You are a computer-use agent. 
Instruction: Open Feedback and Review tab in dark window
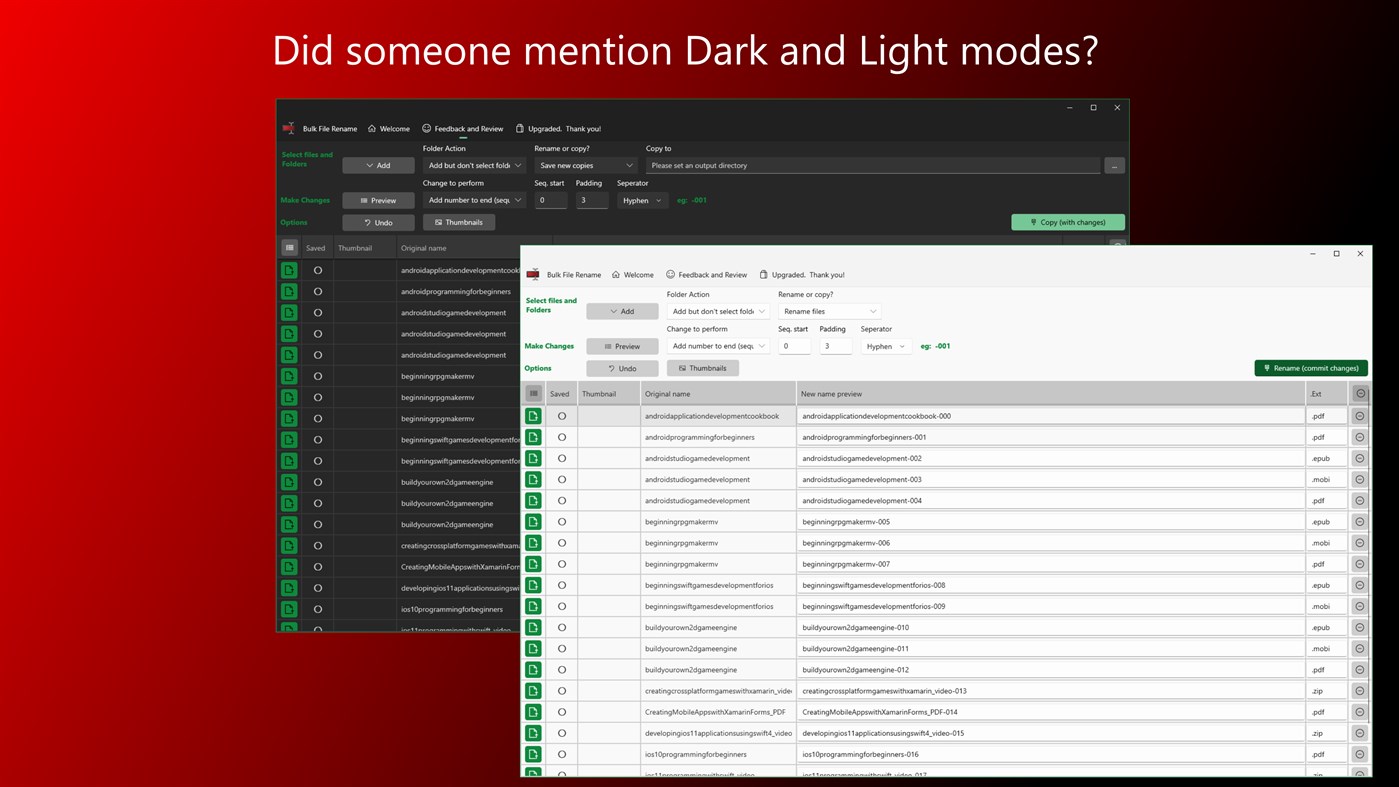[x=462, y=128]
